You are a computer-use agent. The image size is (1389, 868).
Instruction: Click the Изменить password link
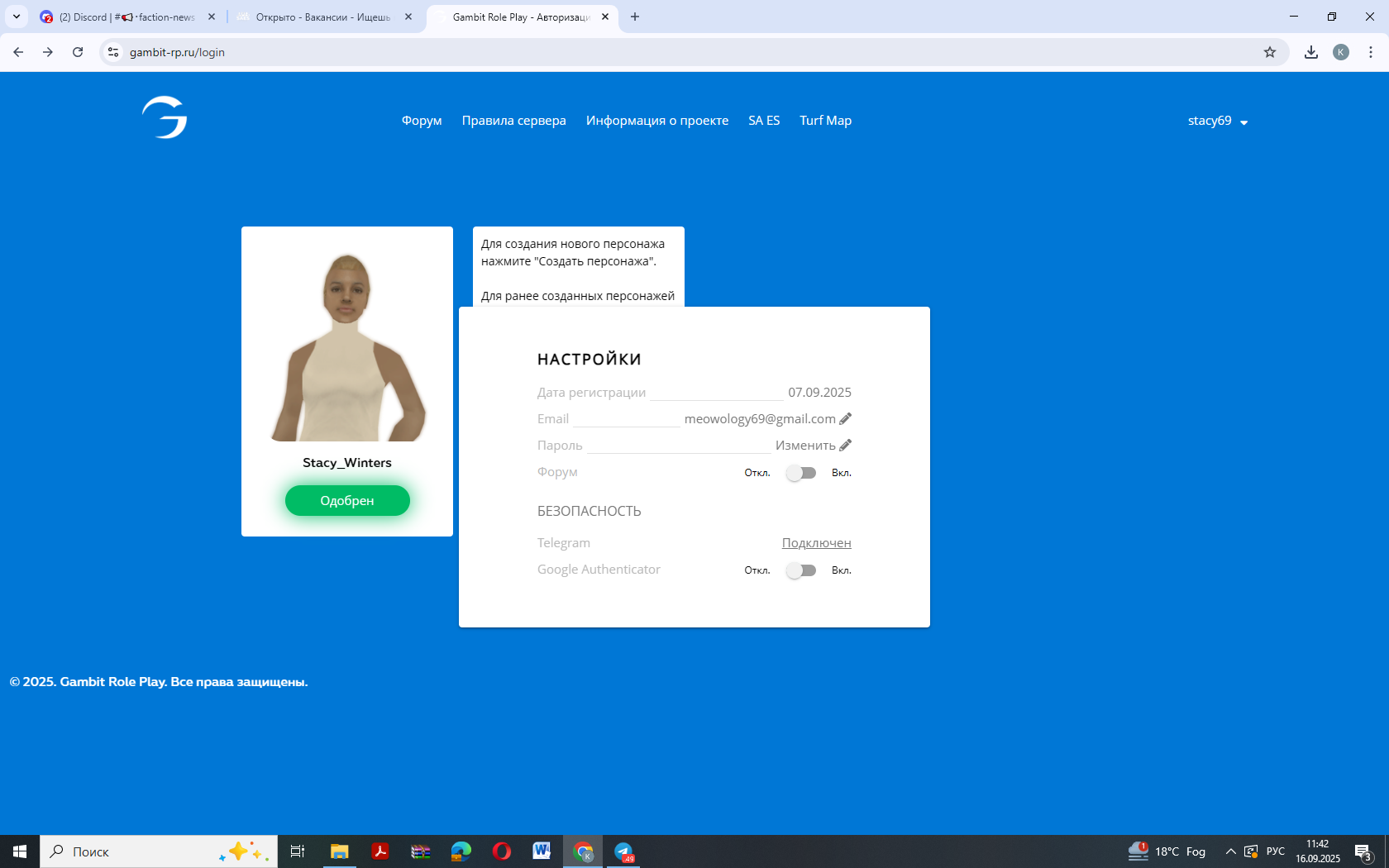click(805, 445)
